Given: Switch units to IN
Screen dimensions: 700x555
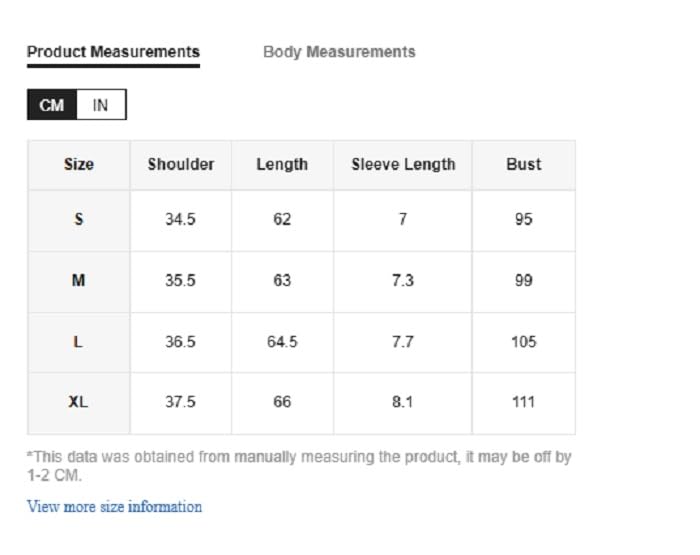Looking at the screenshot, I should click(101, 105).
